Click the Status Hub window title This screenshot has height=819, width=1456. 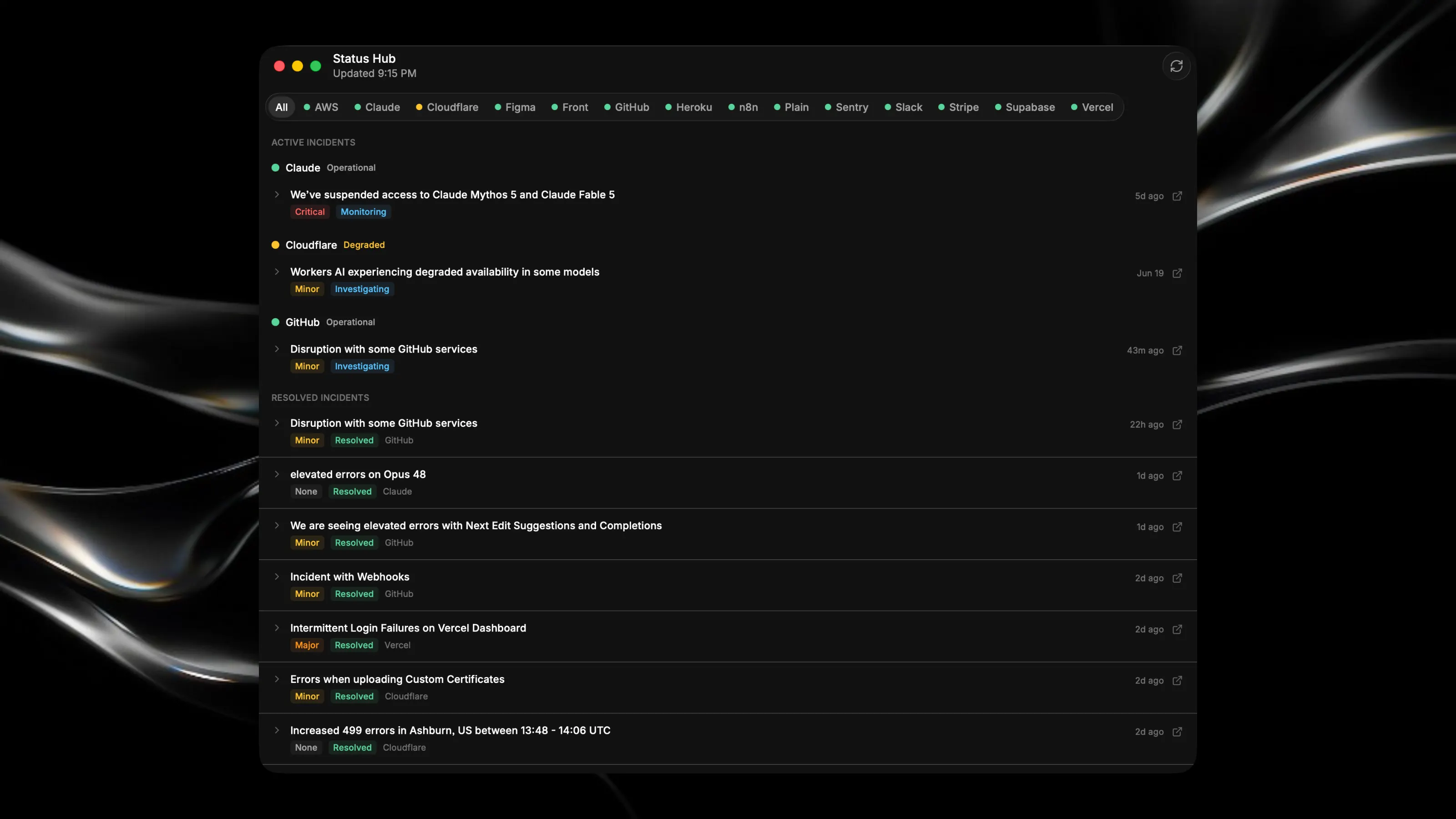364,59
